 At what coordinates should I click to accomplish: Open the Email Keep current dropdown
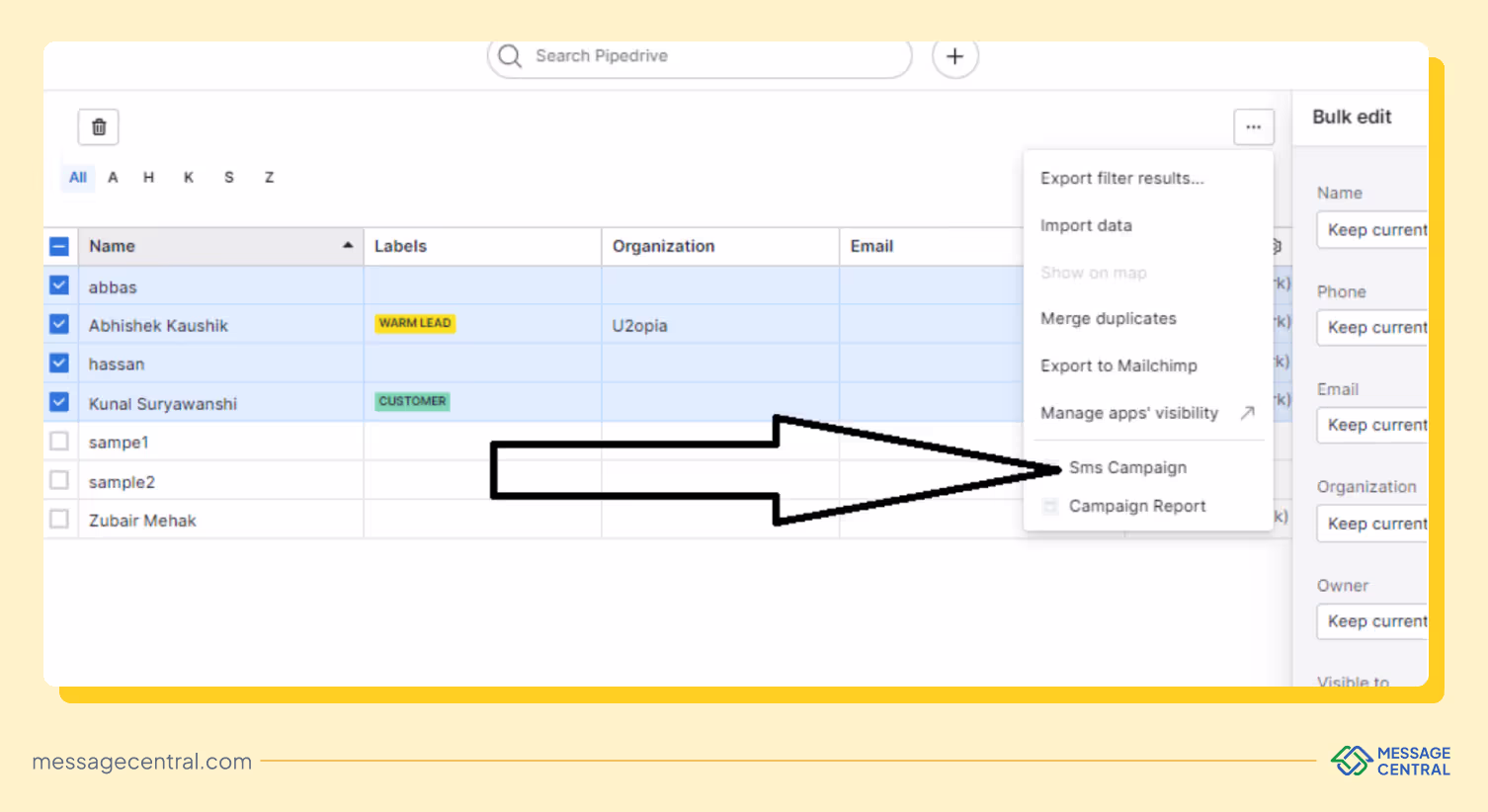1372,425
